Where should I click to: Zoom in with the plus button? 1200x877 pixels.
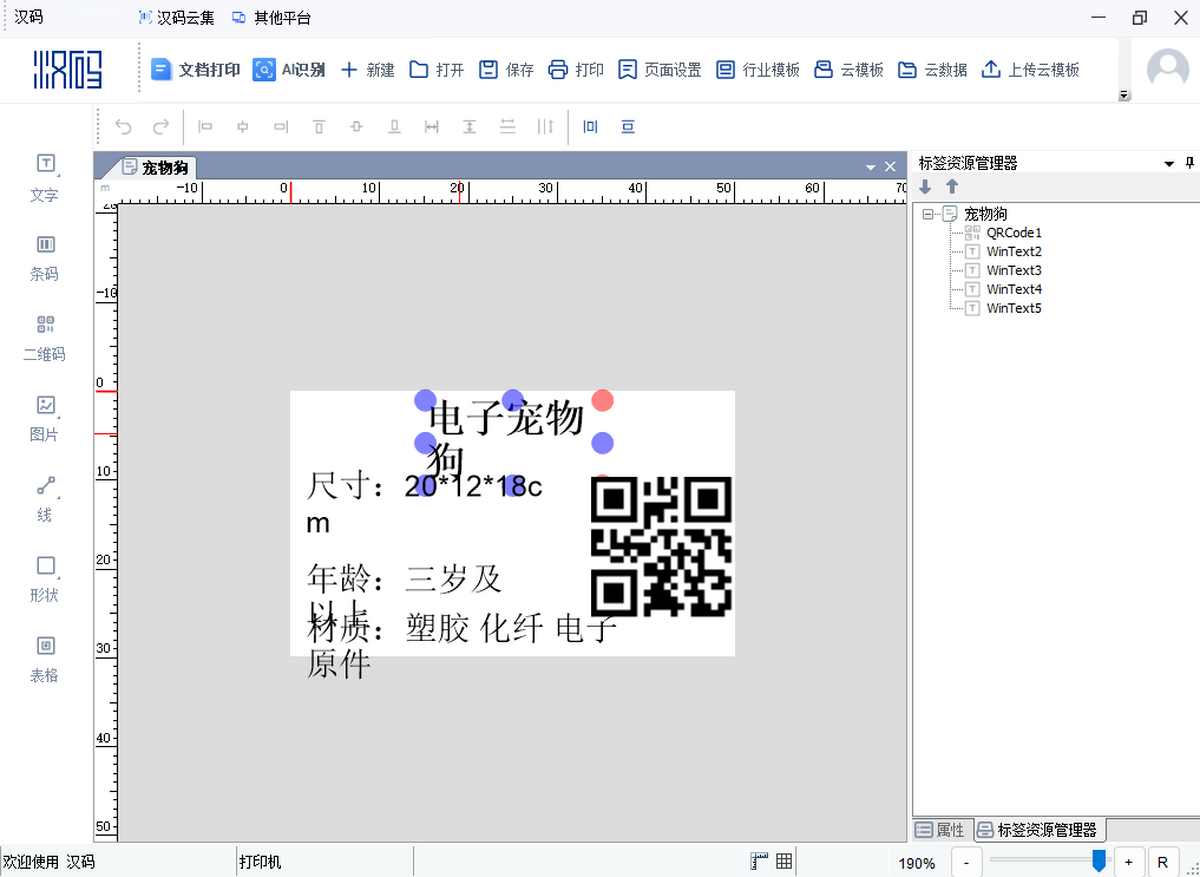(x=1129, y=862)
